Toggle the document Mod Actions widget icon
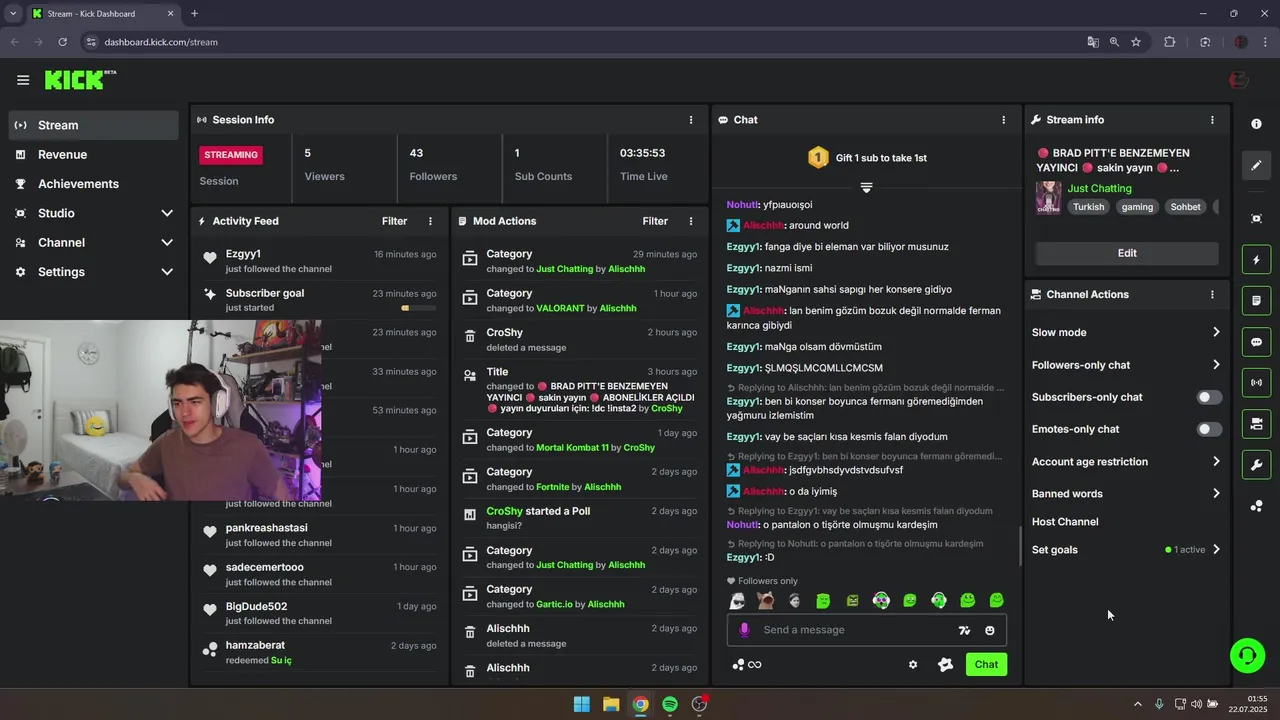 click(x=1256, y=301)
